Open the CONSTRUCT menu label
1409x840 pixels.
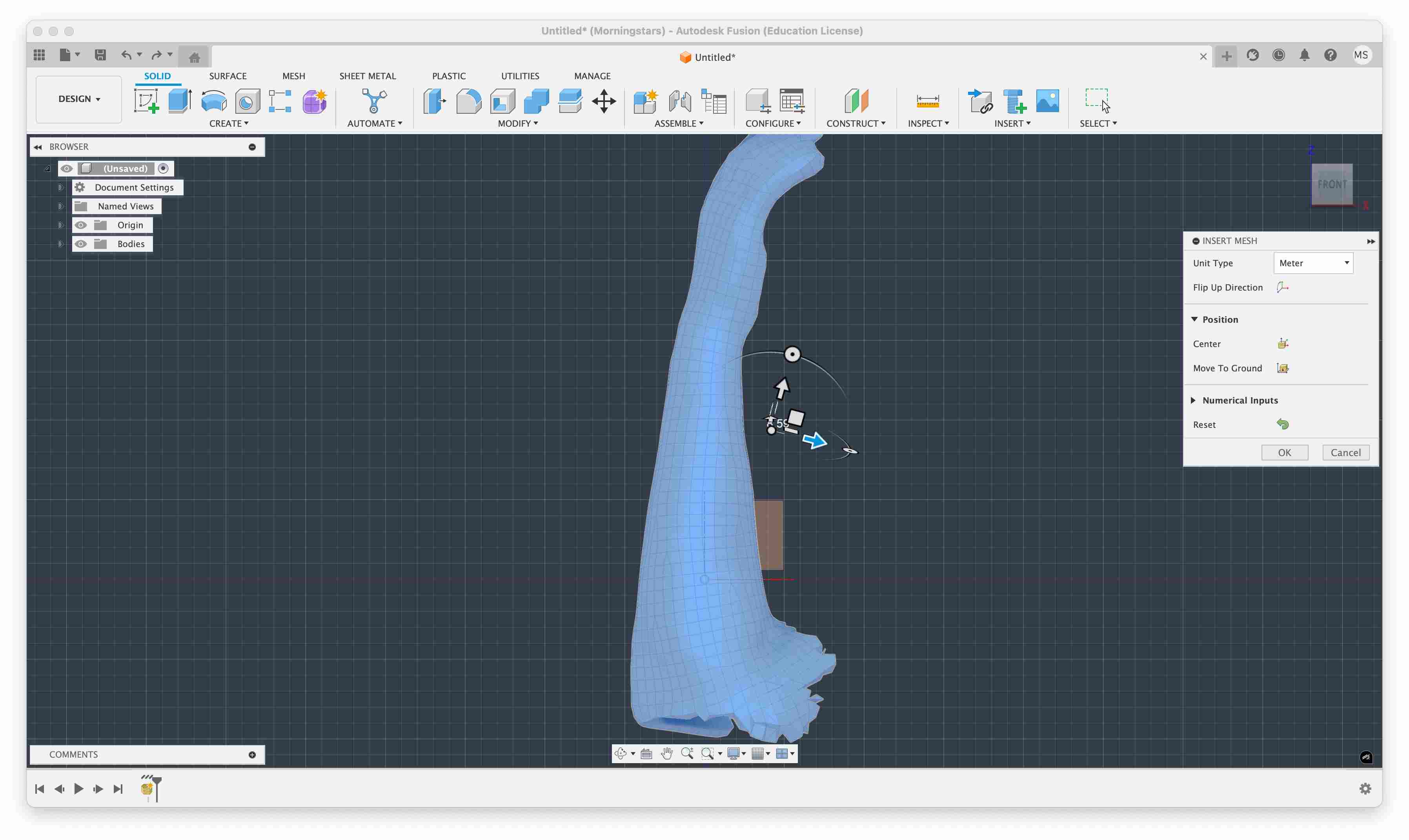point(856,124)
